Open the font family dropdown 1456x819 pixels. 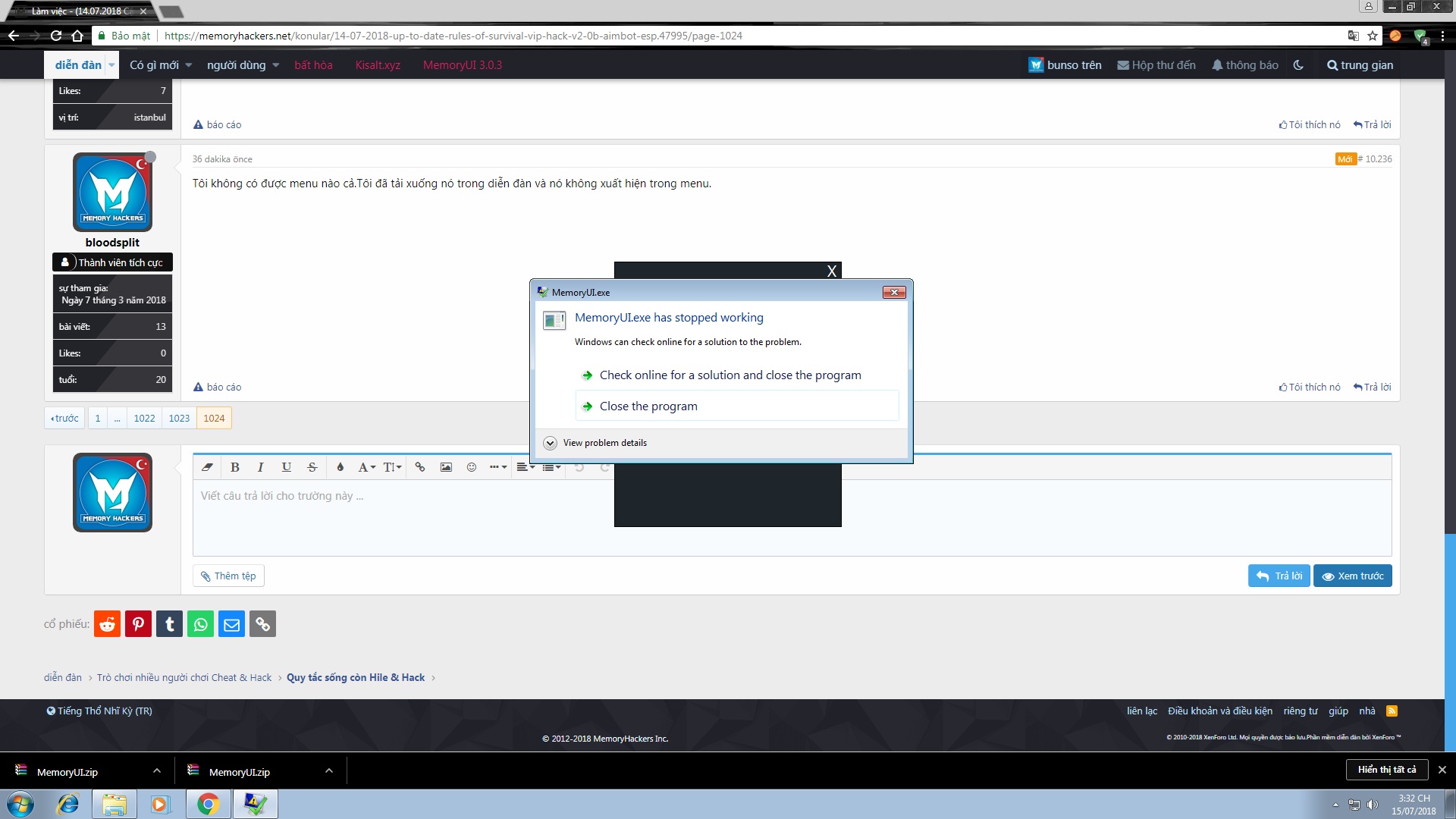click(x=366, y=467)
